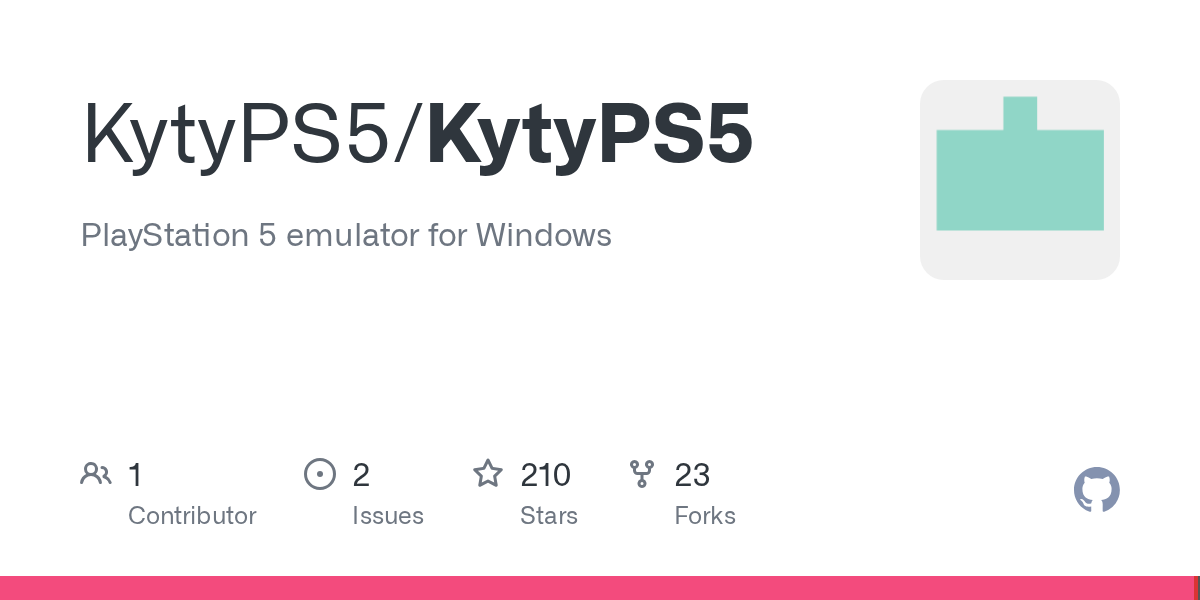Click the star icon beside 210
Screen dimensions: 1200x600
click(x=488, y=473)
